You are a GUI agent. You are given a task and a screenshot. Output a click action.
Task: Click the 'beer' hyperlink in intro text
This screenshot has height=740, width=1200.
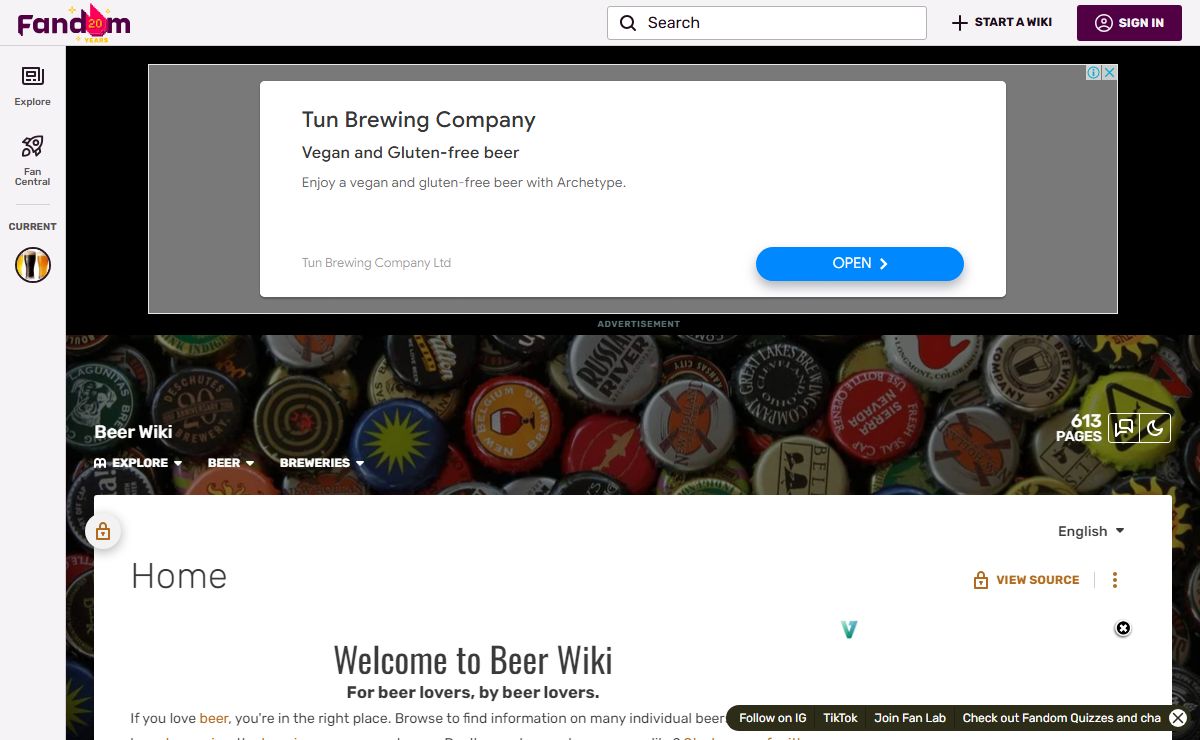pyautogui.click(x=214, y=718)
